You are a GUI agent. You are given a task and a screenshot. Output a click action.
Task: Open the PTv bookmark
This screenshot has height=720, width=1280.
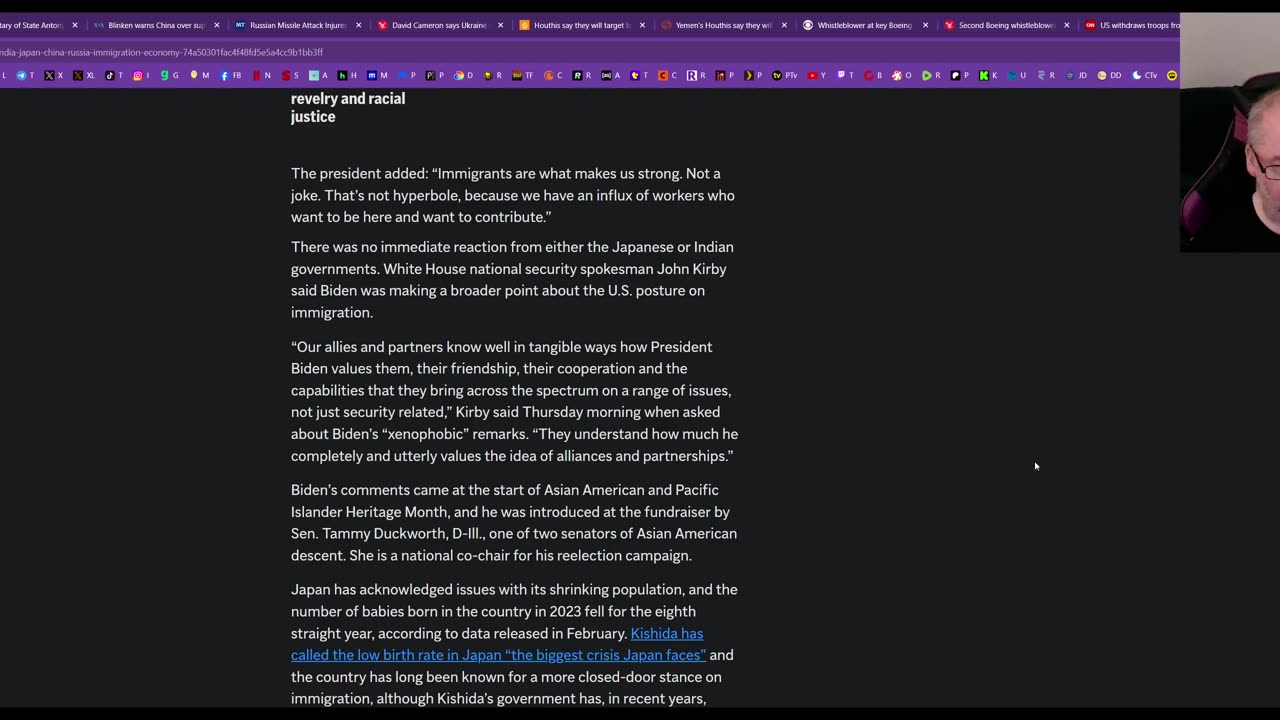[784, 75]
